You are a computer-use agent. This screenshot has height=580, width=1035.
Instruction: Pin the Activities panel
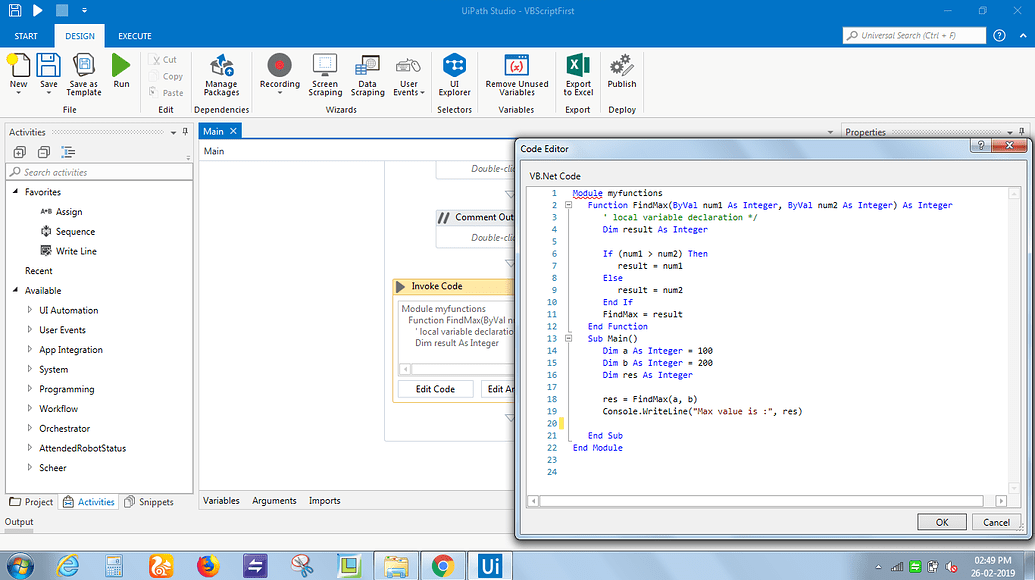pyautogui.click(x=185, y=132)
